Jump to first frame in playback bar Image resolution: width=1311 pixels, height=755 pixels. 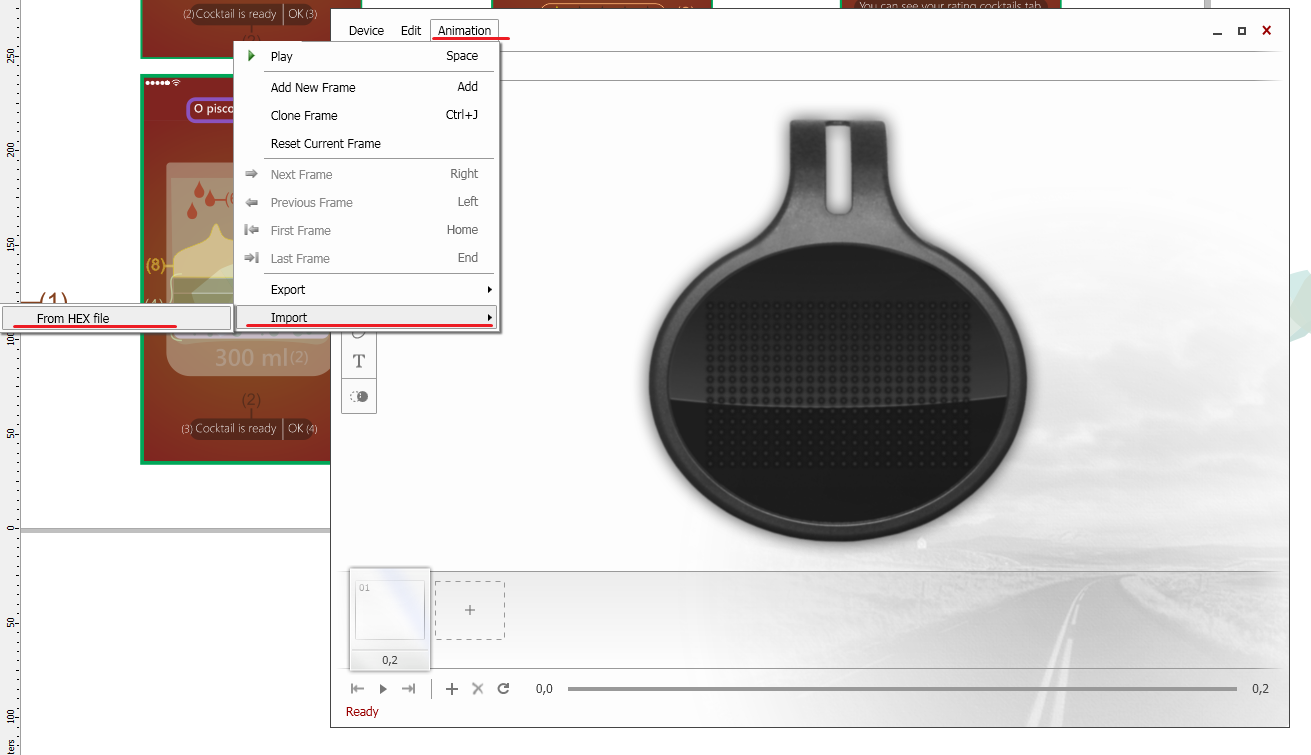[x=357, y=689]
